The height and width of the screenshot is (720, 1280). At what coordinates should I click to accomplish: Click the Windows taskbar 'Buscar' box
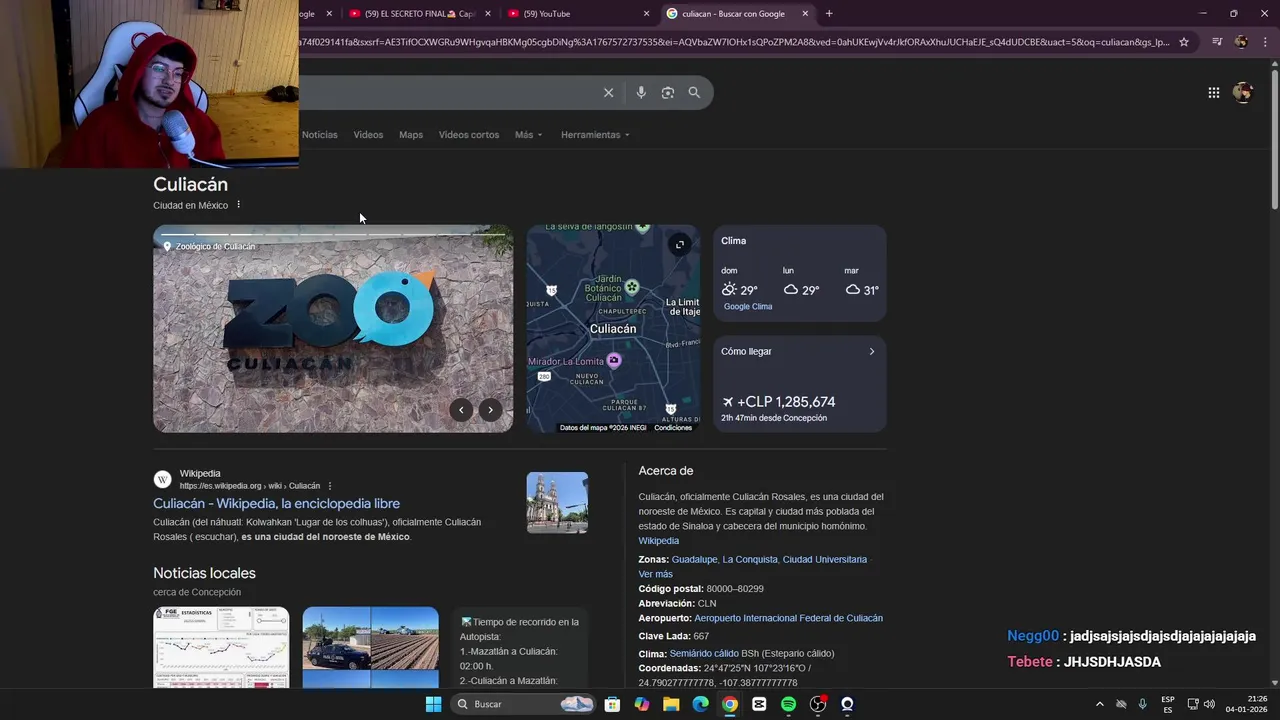[523, 704]
